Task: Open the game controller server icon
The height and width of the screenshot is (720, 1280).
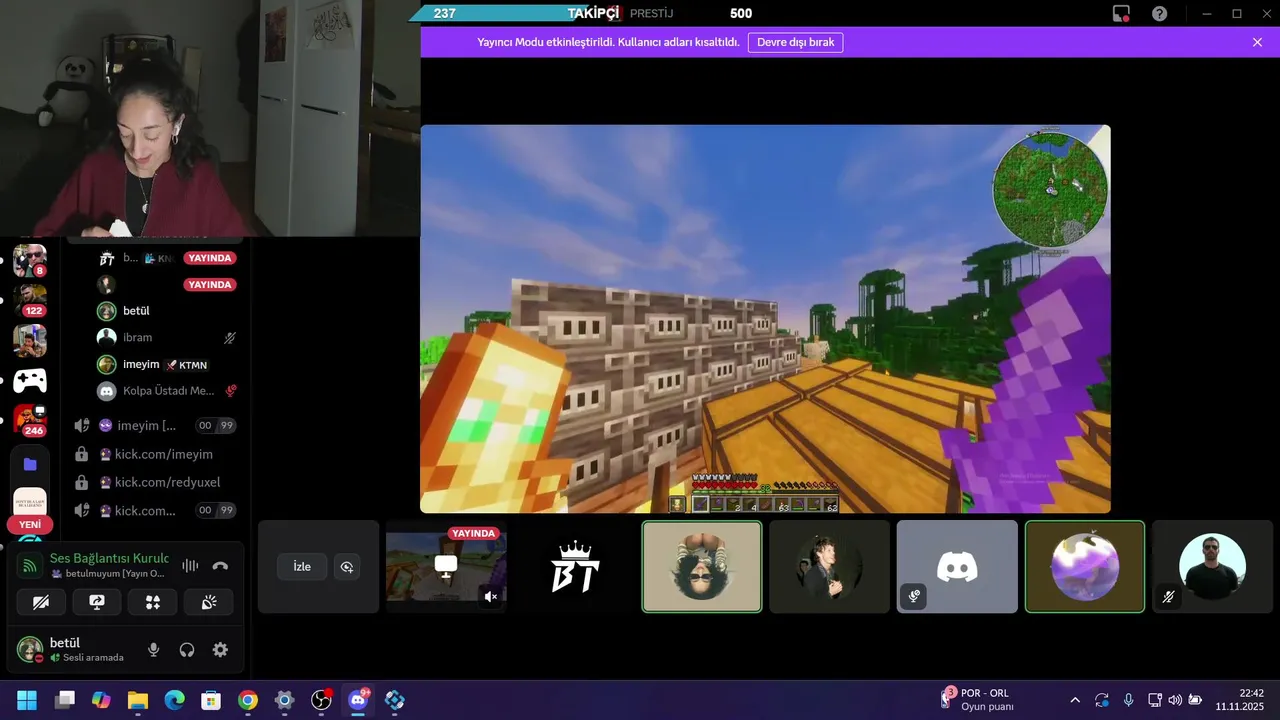Action: coord(30,381)
